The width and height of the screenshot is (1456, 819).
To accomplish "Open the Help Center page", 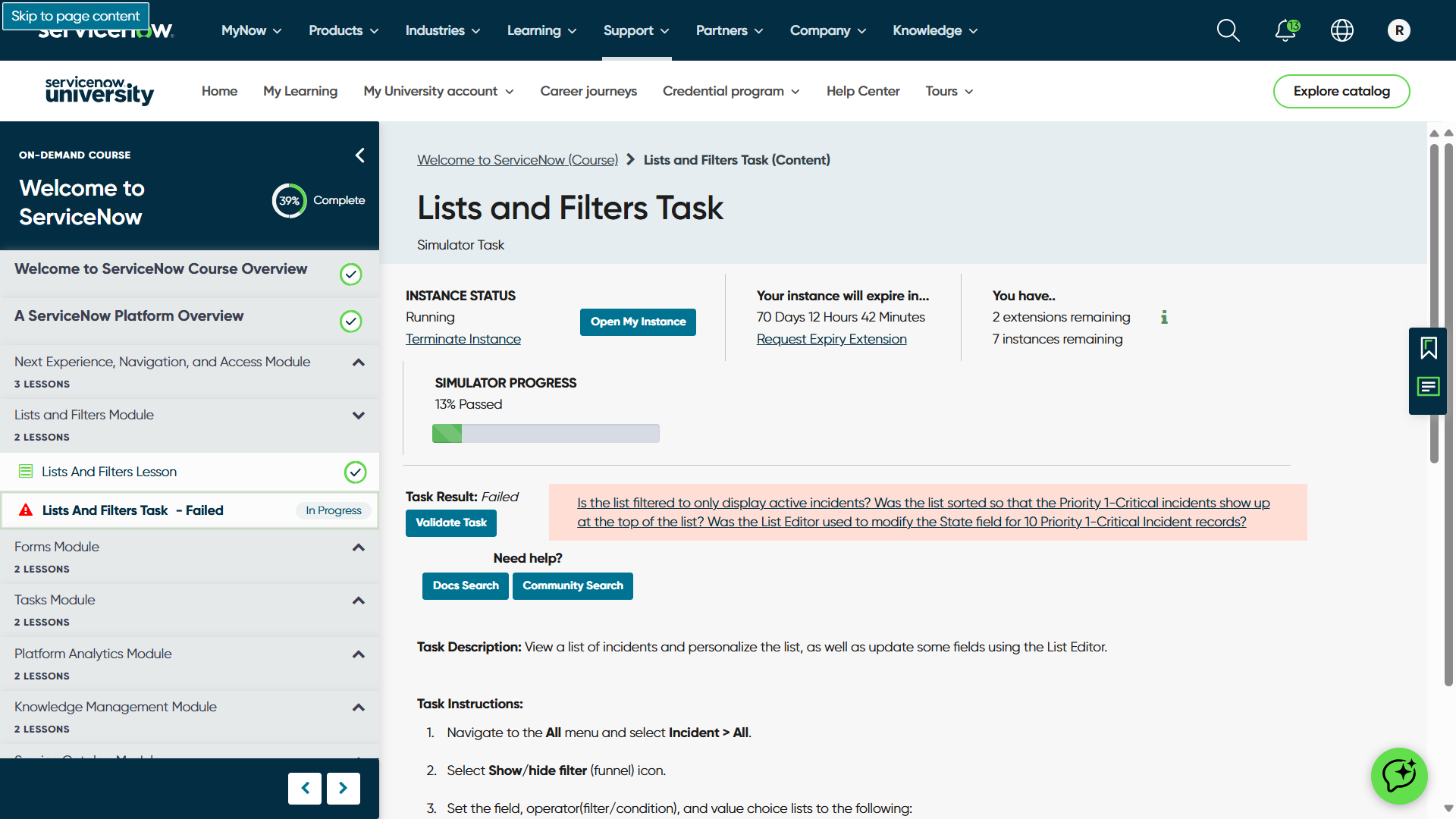I will tap(863, 91).
